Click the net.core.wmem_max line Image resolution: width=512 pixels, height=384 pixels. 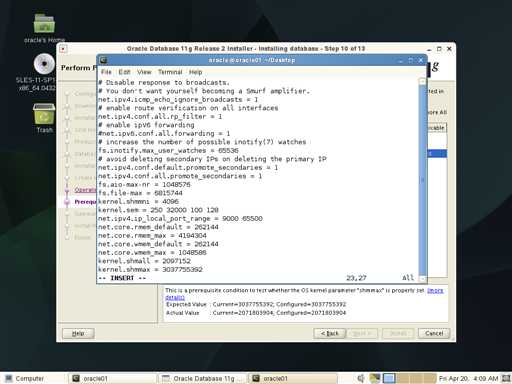pyautogui.click(x=152, y=252)
